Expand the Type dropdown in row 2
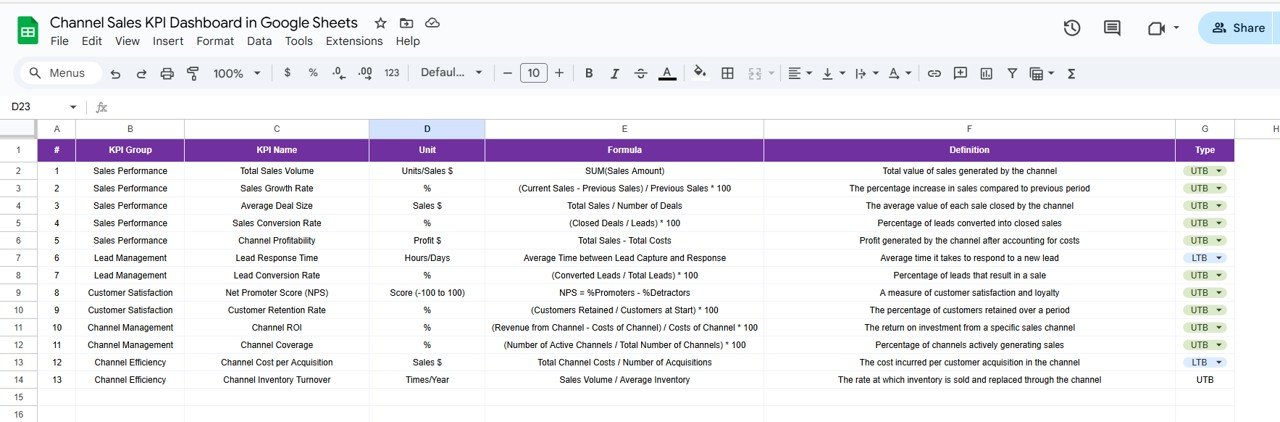 [x=1219, y=171]
